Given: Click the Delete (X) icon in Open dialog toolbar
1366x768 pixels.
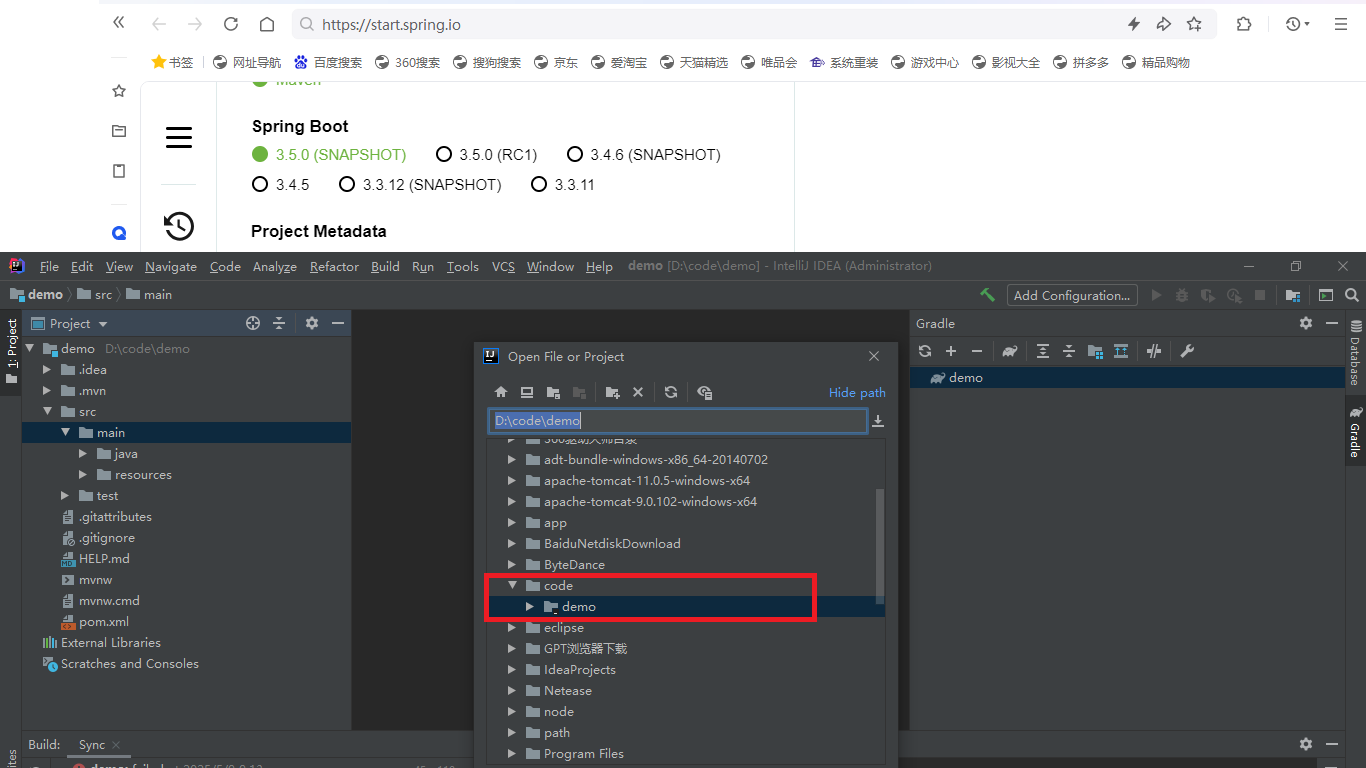Looking at the screenshot, I should 638,393.
